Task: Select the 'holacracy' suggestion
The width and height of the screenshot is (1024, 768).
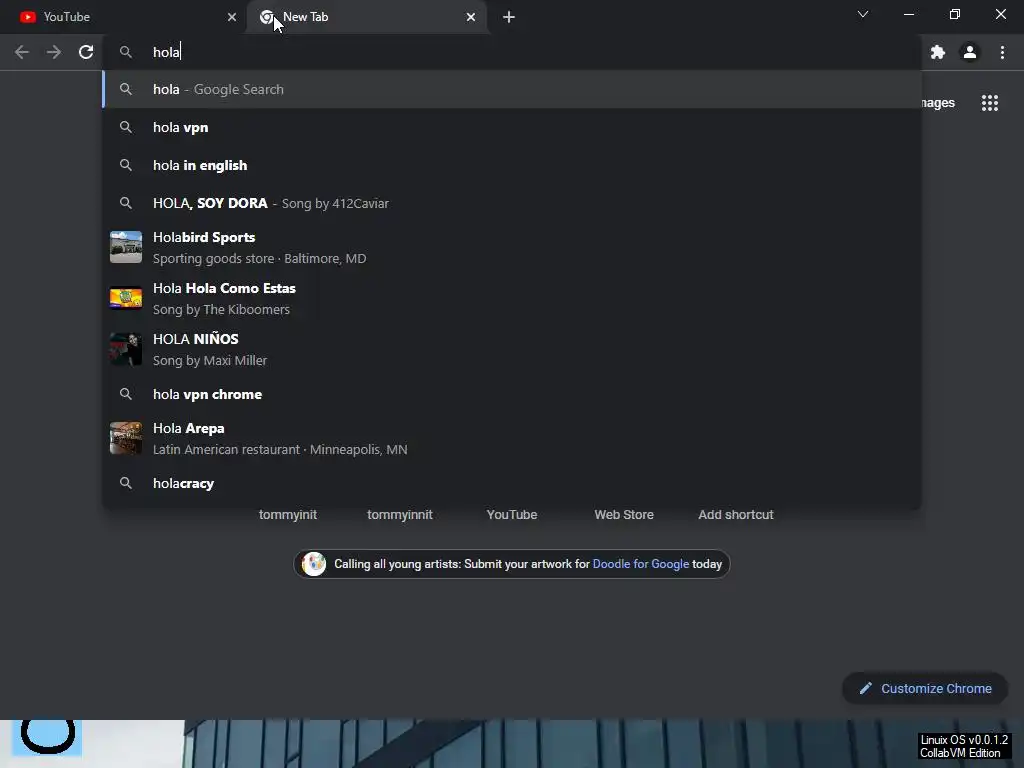Action: click(512, 483)
